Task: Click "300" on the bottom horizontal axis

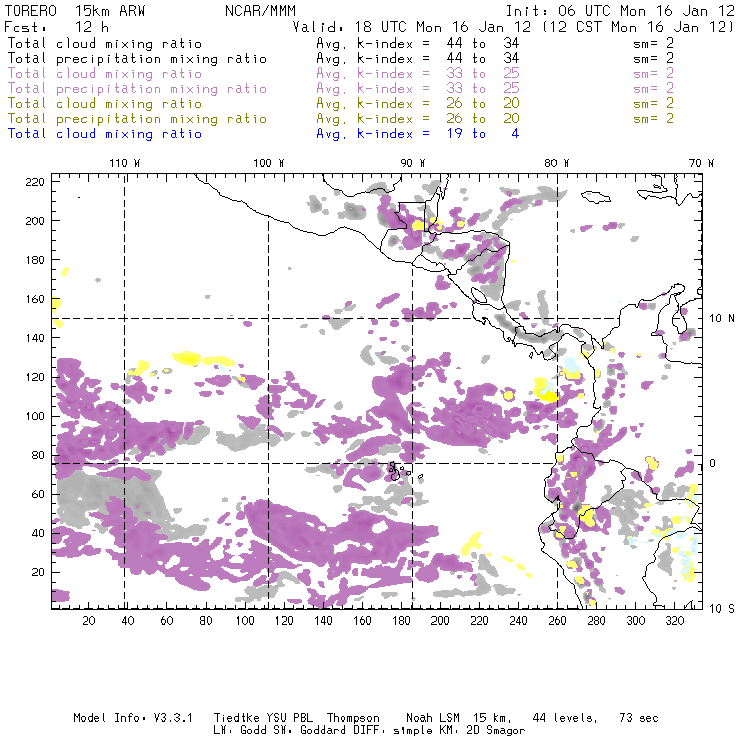Action: point(636,621)
